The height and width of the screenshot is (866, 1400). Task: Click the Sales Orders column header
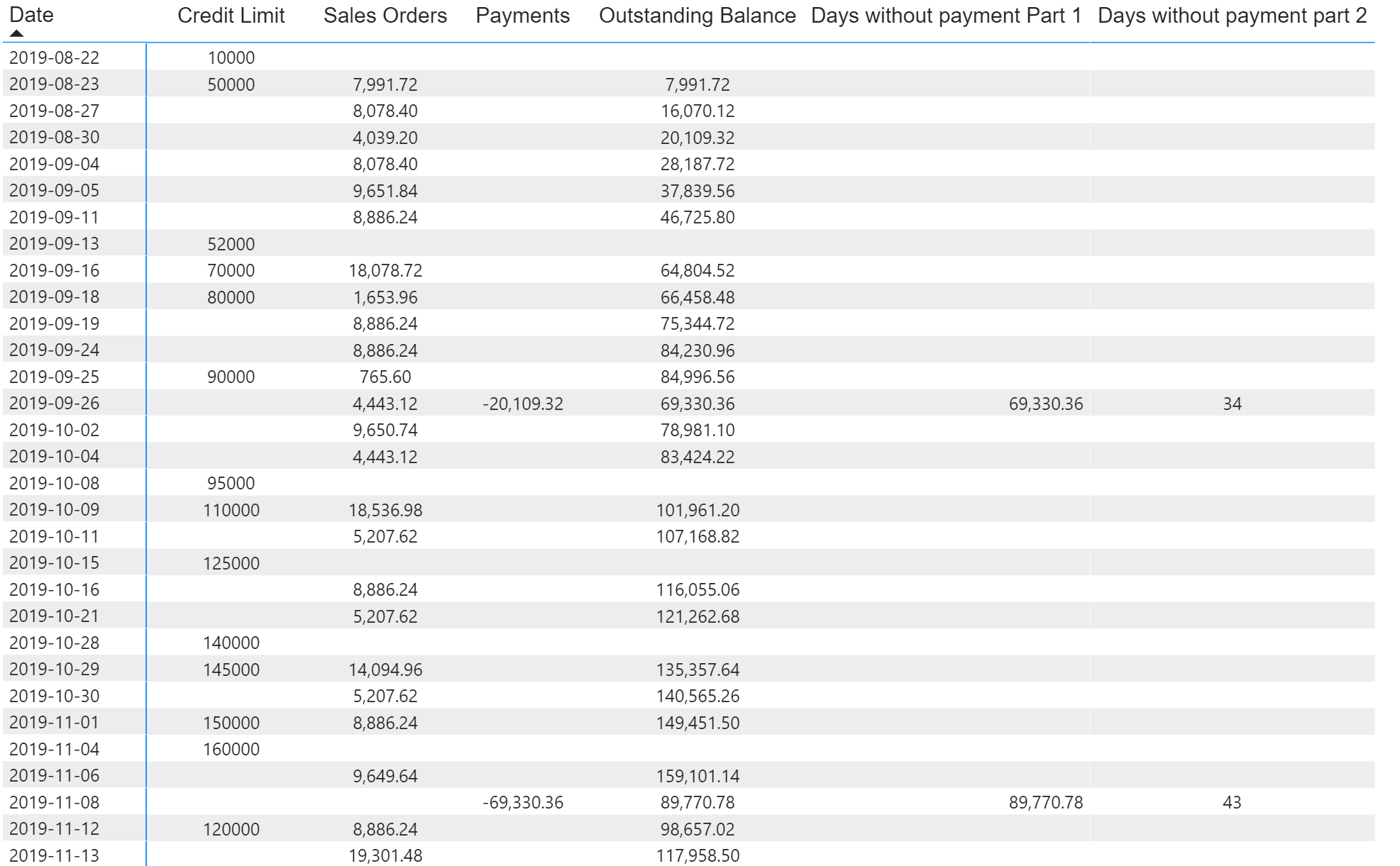pos(385,16)
